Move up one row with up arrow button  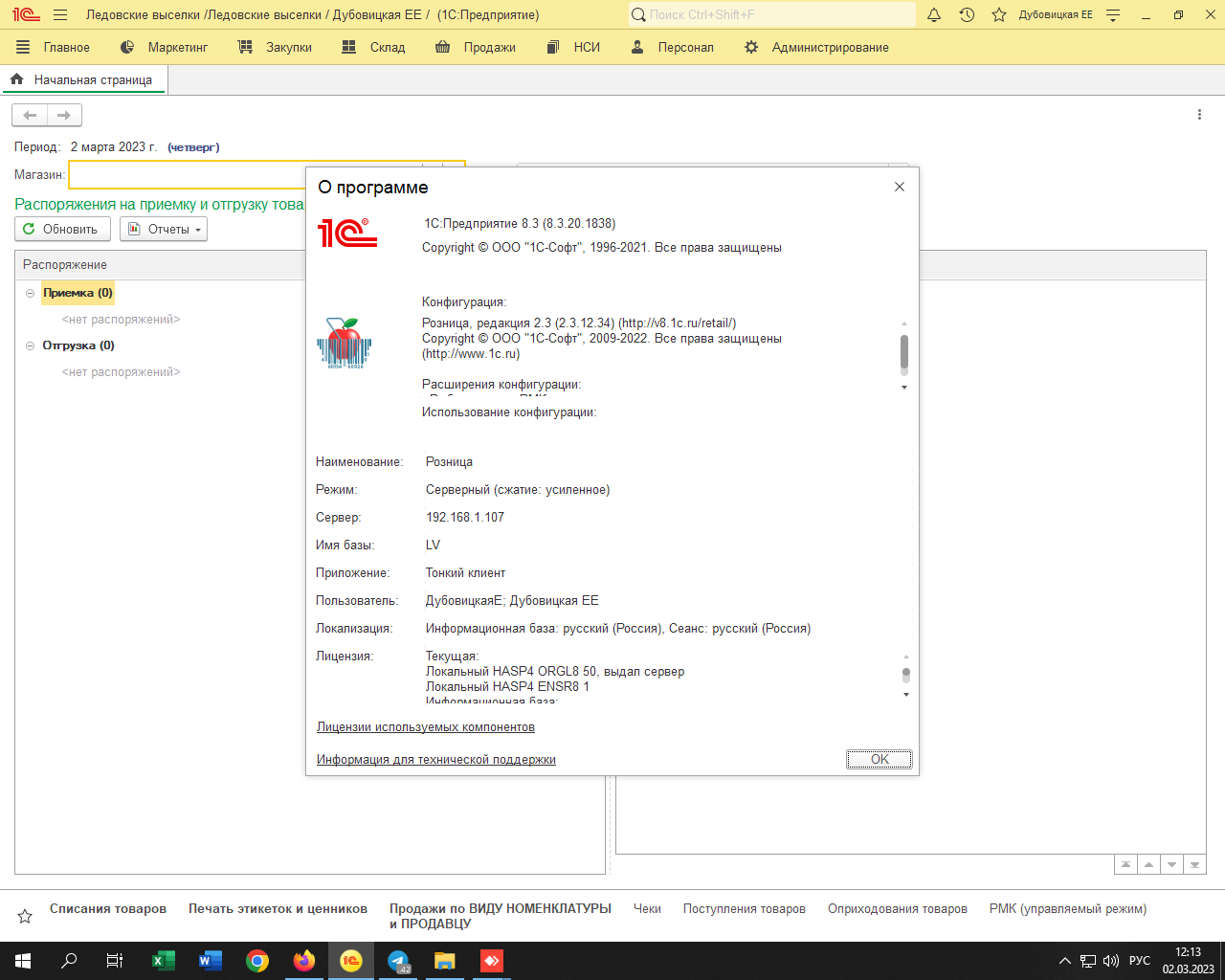coord(1148,864)
